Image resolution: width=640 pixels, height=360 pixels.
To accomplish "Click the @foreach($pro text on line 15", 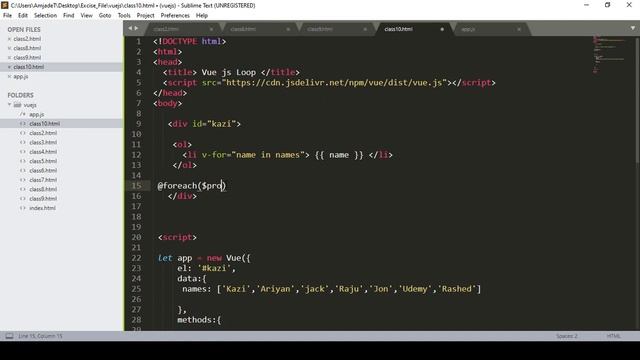I will point(191,186).
